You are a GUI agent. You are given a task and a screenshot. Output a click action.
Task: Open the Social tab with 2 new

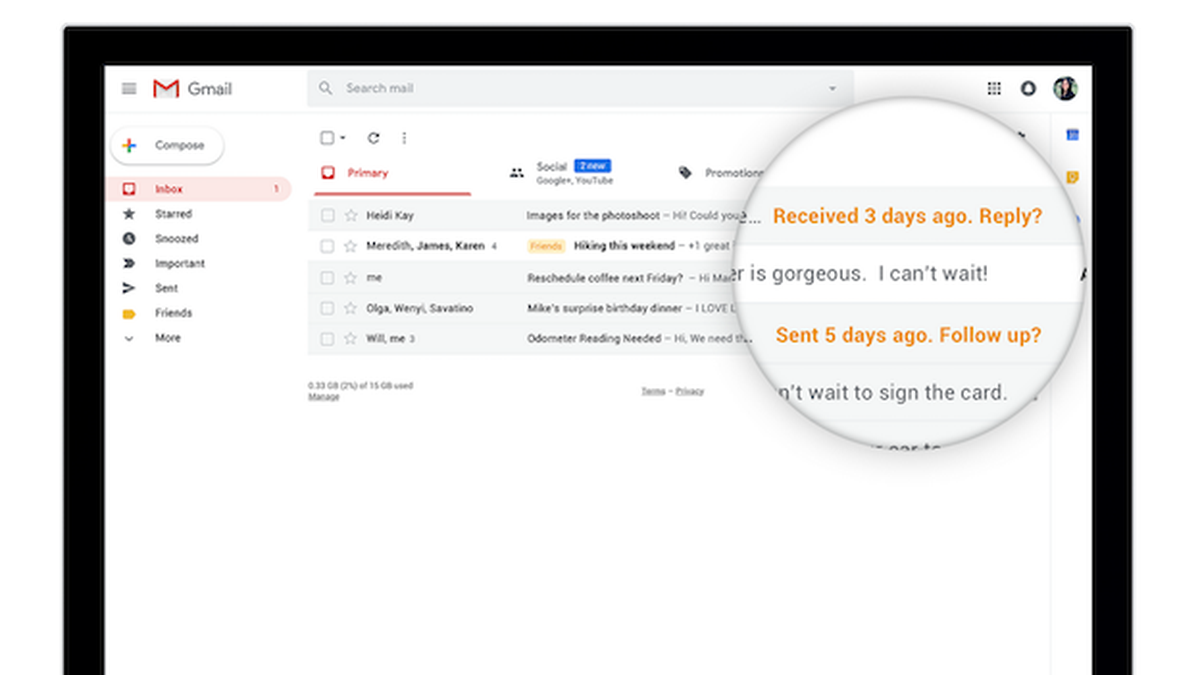click(x=552, y=166)
